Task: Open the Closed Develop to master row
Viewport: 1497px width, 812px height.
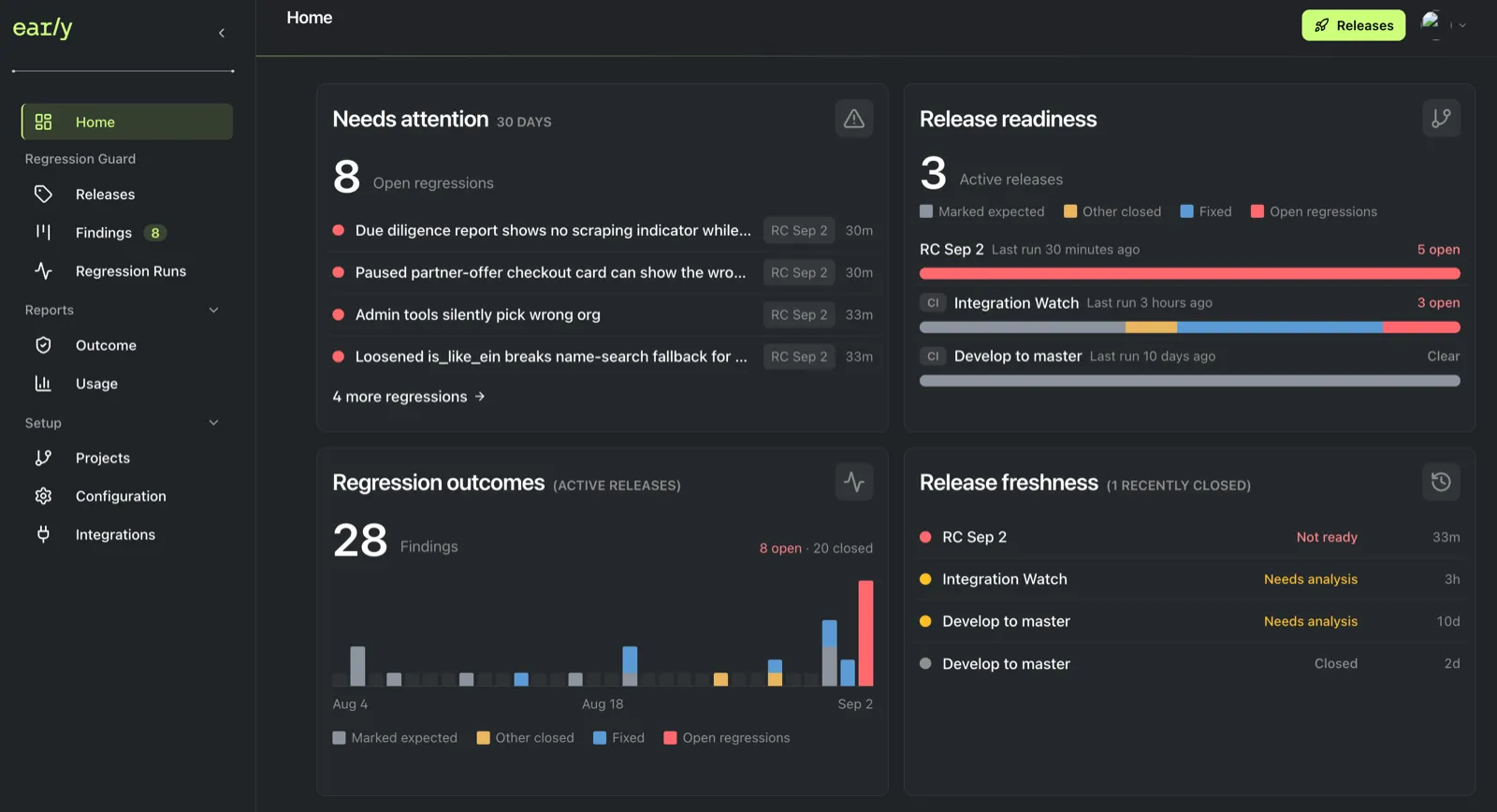Action: tap(1189, 663)
